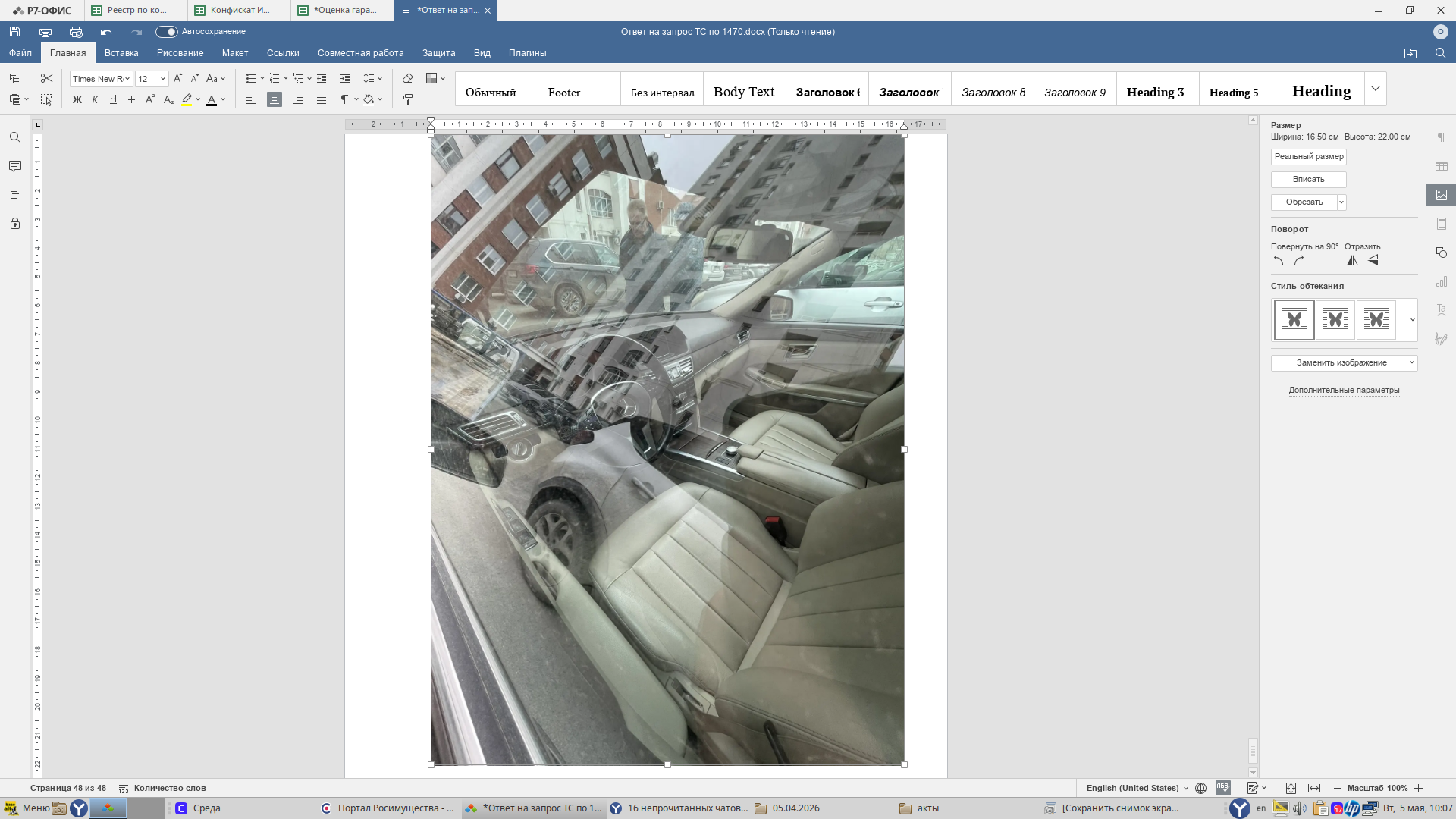Toggle bold Ж formatting

point(77,99)
